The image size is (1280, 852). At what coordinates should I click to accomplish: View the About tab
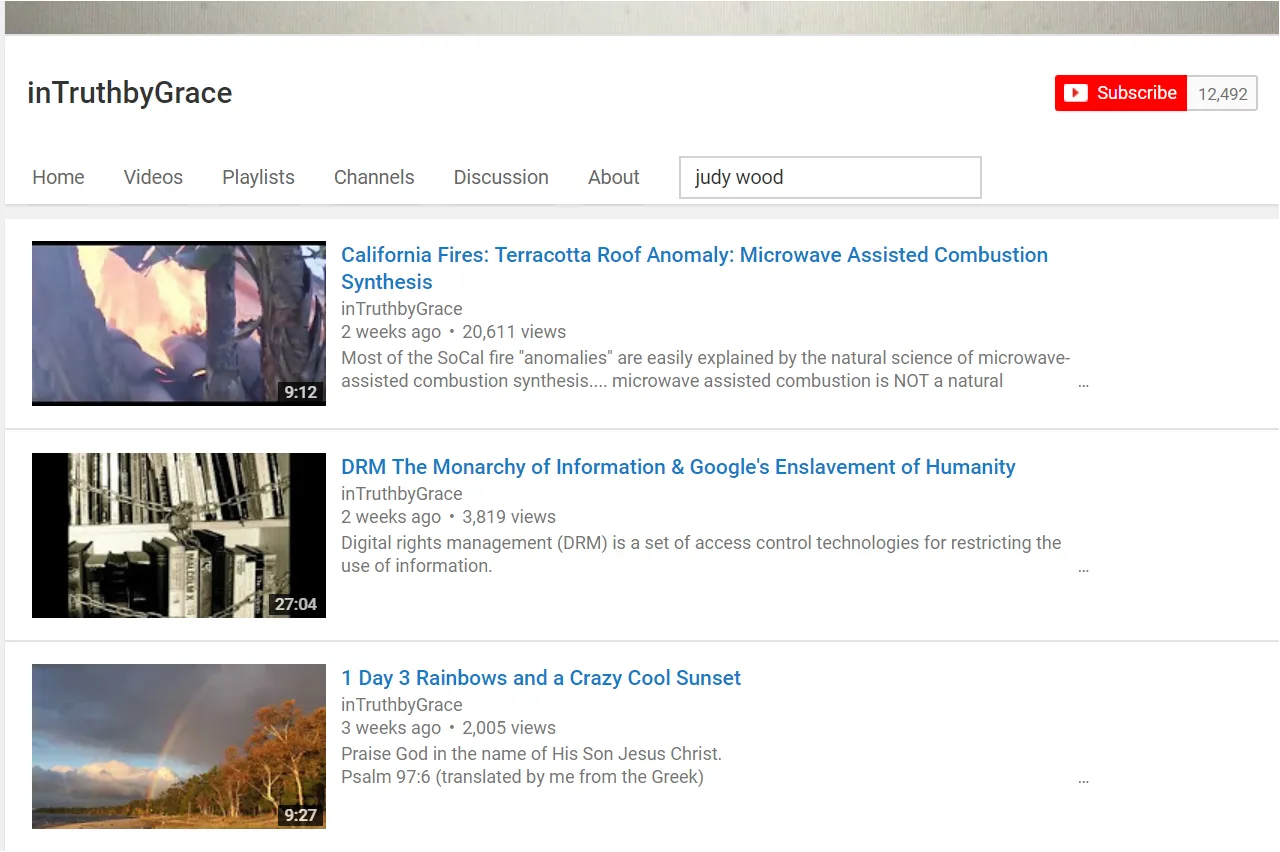[614, 177]
